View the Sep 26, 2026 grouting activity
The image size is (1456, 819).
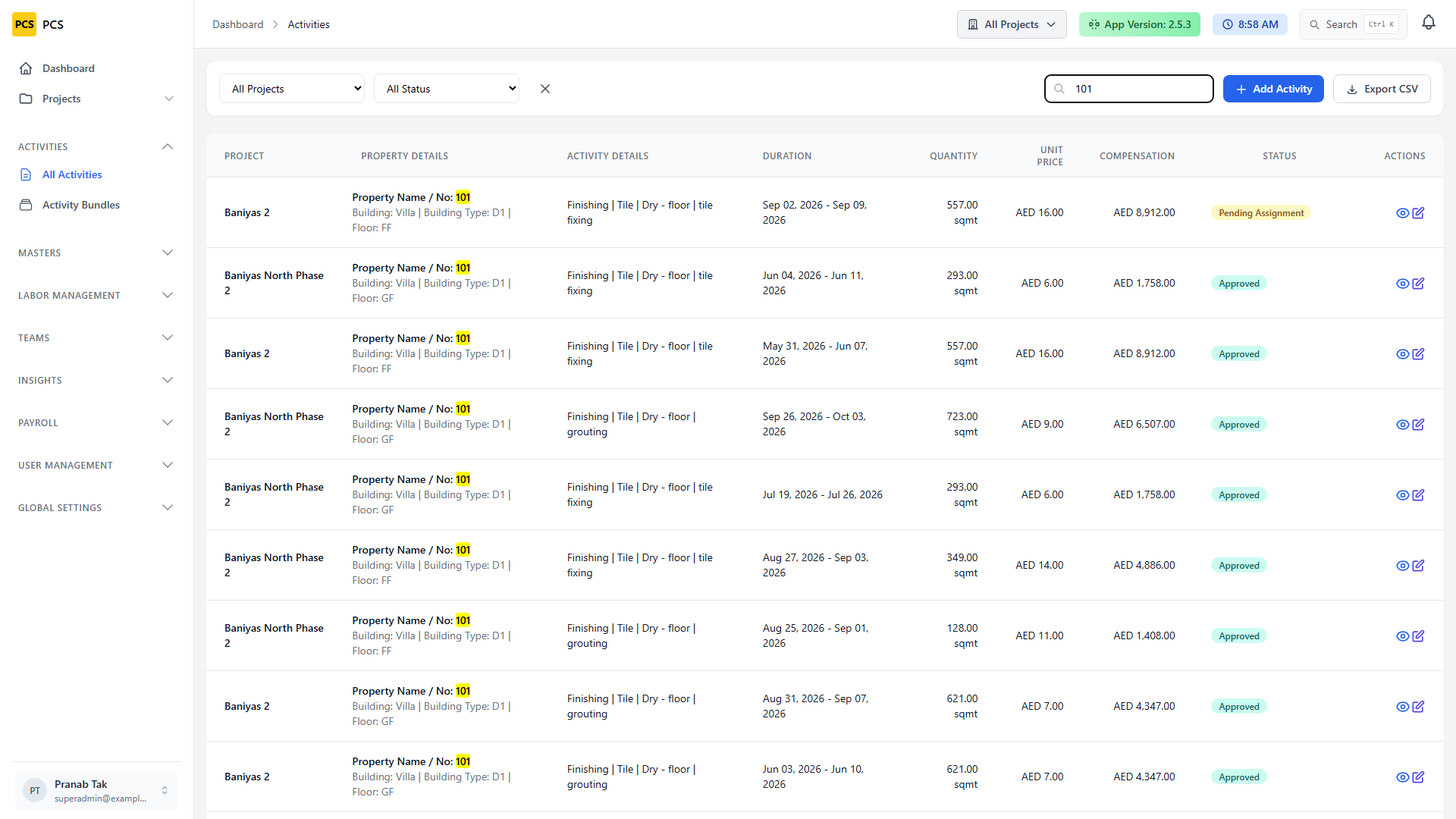pyautogui.click(x=1403, y=425)
